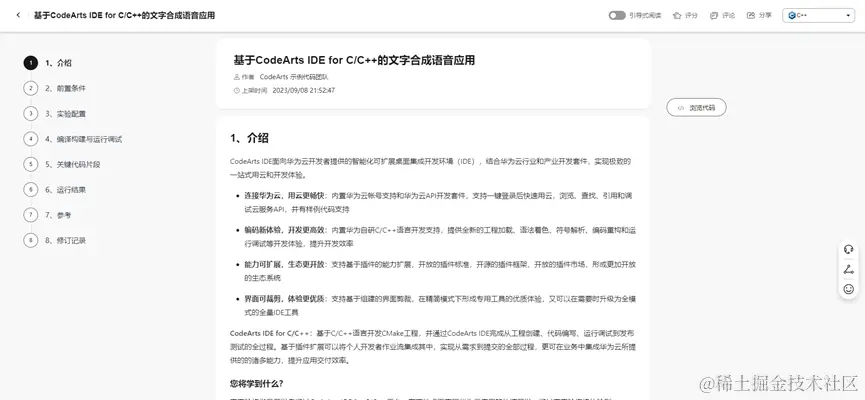Click the step 5 number circle
Screen dimensions: 865x400
coord(31,164)
